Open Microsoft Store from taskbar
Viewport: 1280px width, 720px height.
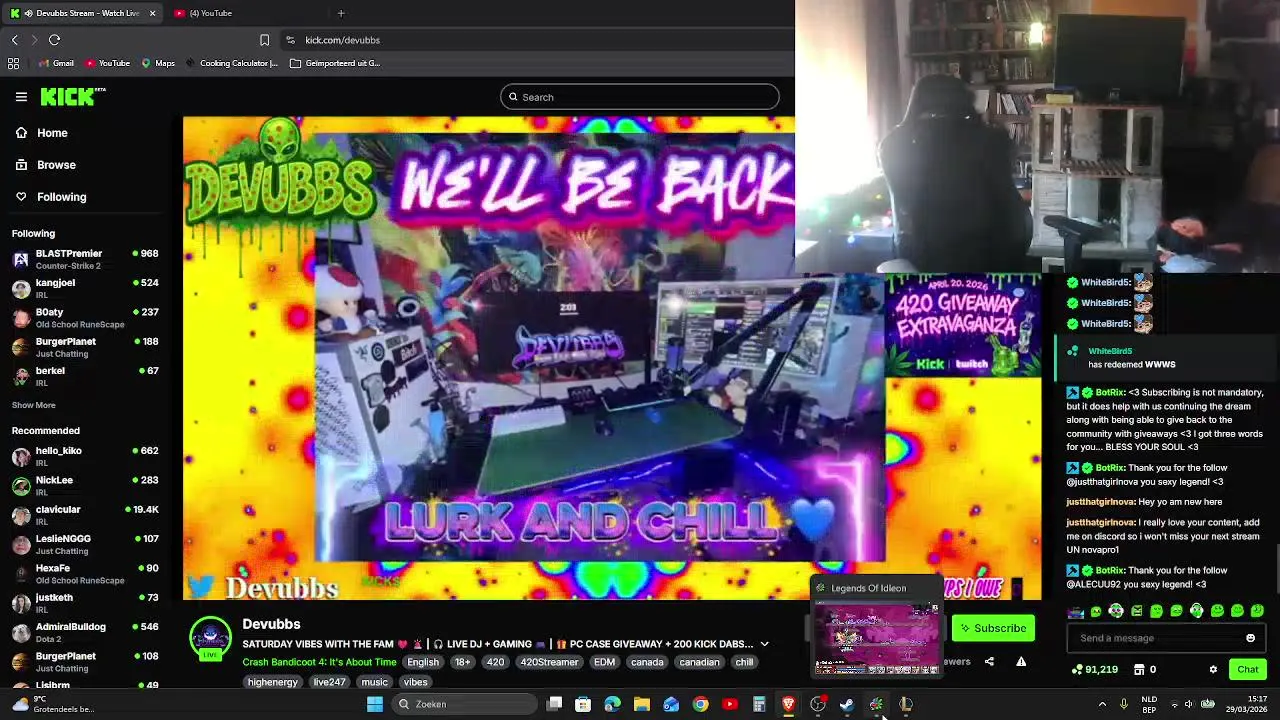pos(583,704)
